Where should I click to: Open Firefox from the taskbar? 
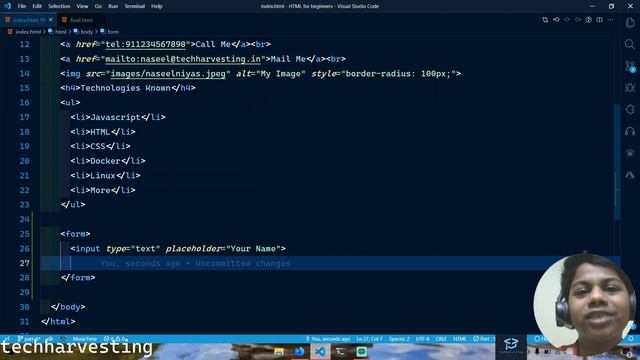299,351
